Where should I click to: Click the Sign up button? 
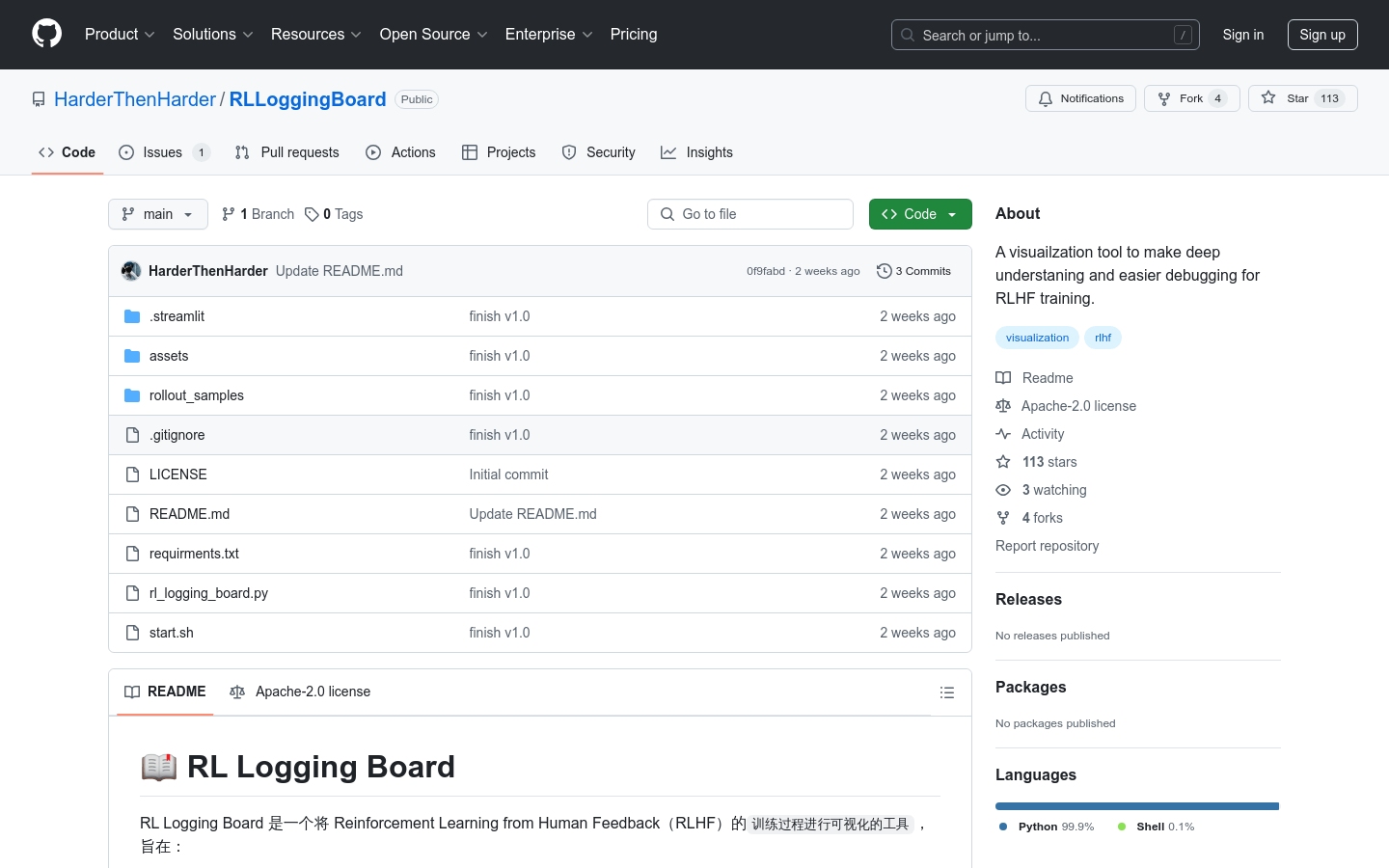[x=1322, y=34]
